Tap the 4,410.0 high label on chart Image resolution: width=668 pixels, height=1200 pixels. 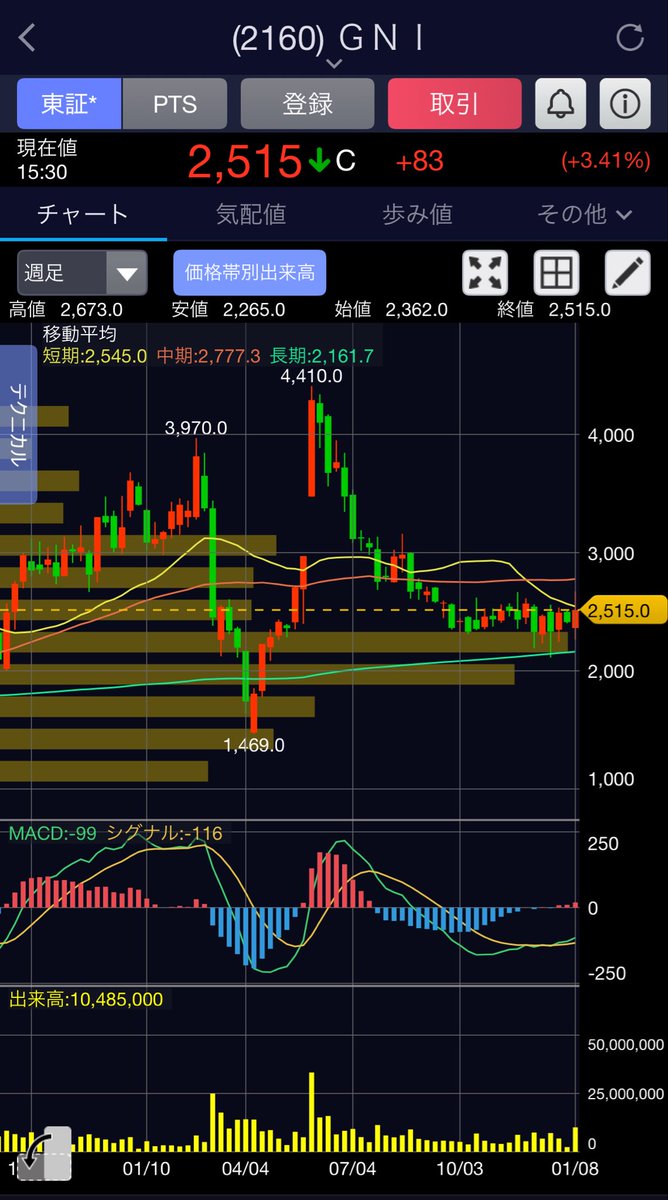(x=312, y=376)
